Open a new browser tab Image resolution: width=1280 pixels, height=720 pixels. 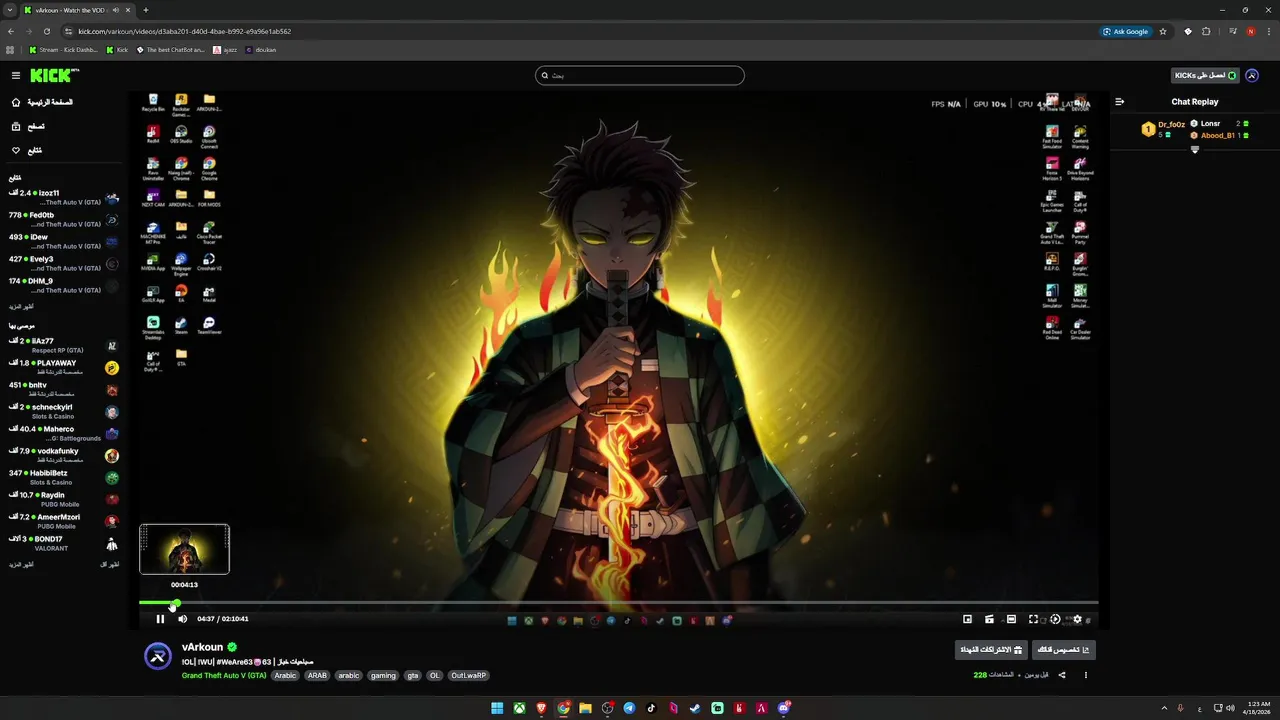click(146, 10)
